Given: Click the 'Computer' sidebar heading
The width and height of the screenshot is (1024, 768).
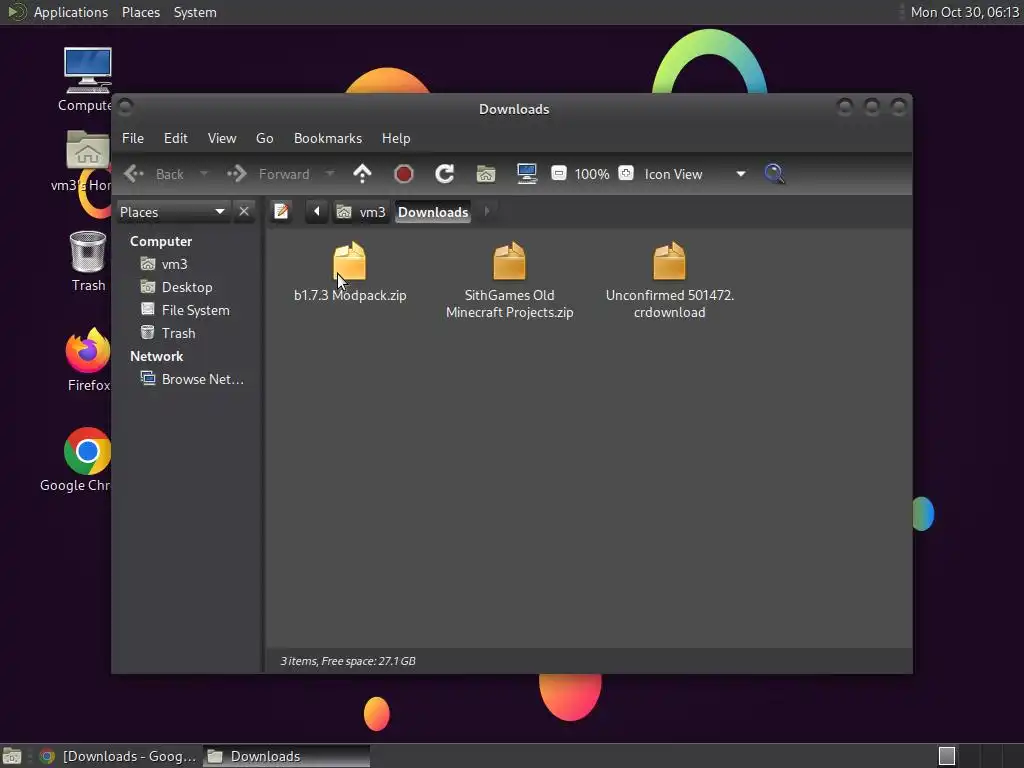Looking at the screenshot, I should (161, 241).
